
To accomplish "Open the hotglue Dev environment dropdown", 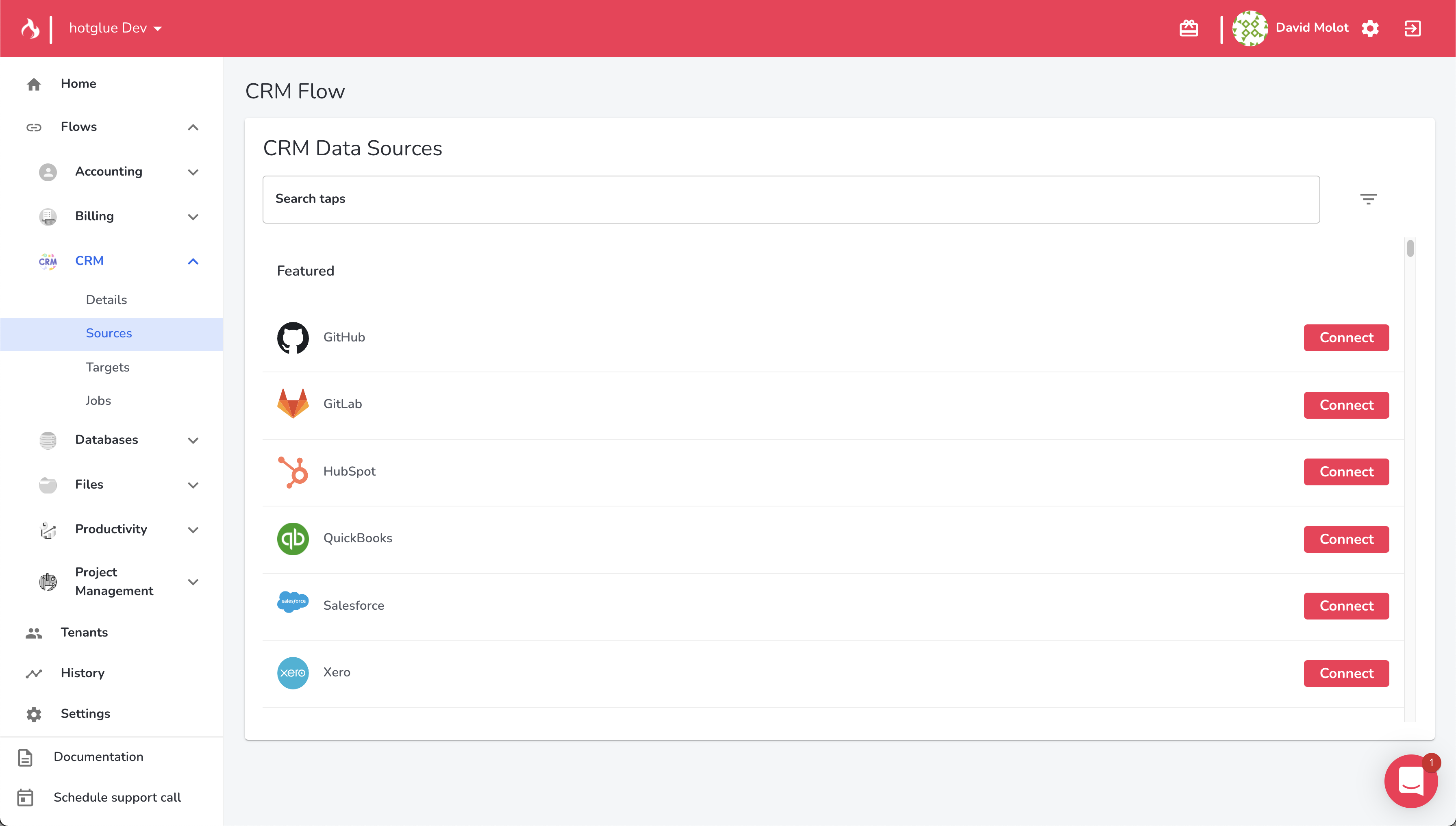I will tap(116, 28).
